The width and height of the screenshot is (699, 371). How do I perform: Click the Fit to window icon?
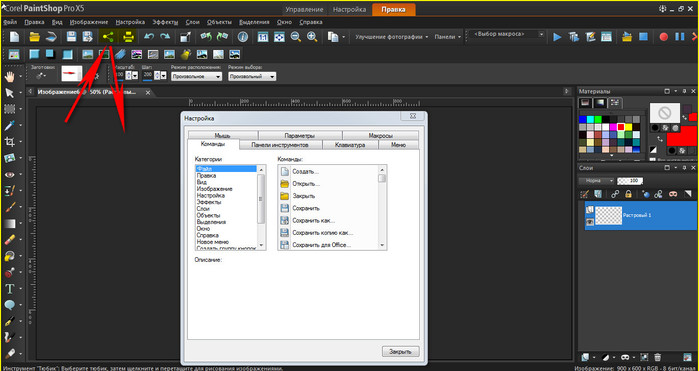pos(279,37)
